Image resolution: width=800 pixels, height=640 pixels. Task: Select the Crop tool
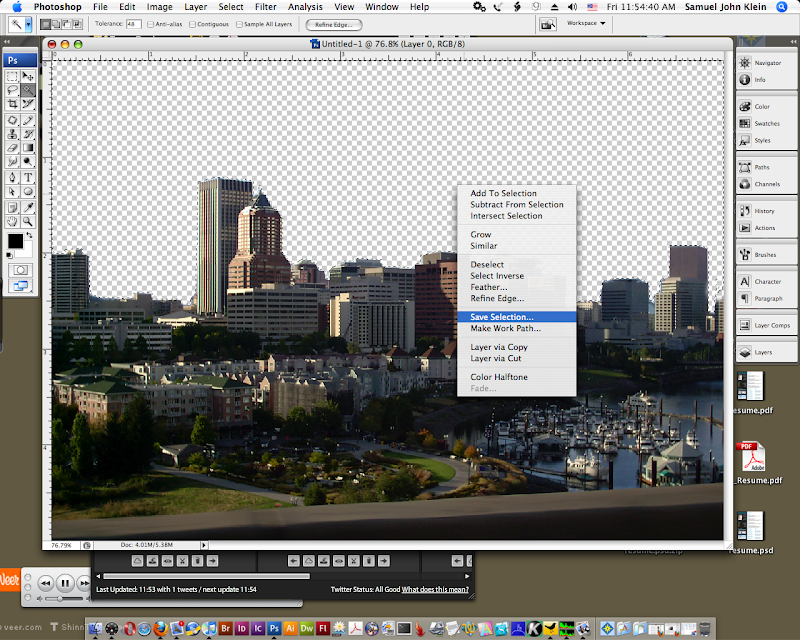[12, 104]
